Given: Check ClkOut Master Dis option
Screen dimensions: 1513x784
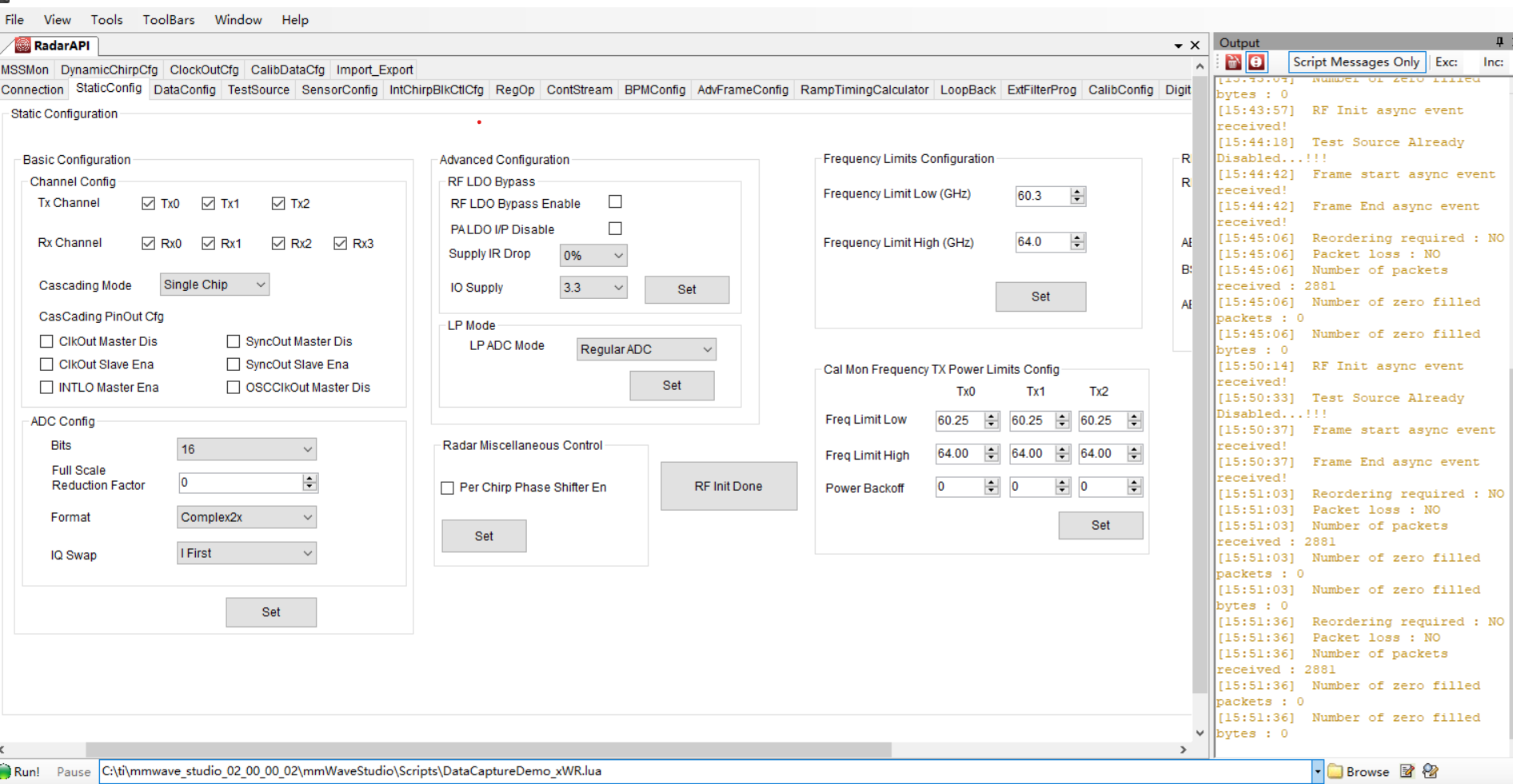Looking at the screenshot, I should coord(46,341).
